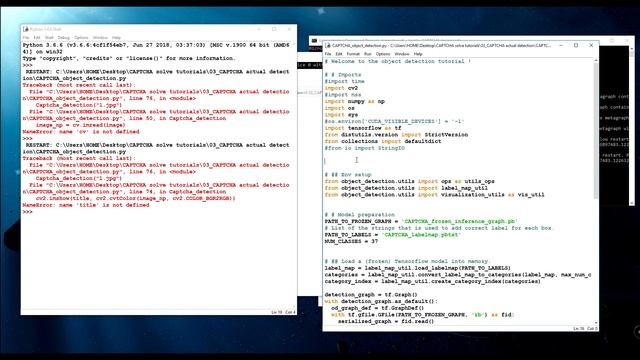This screenshot has height=360, width=640.
Task: Click the Python Shell title bar icon
Action: click(x=26, y=29)
